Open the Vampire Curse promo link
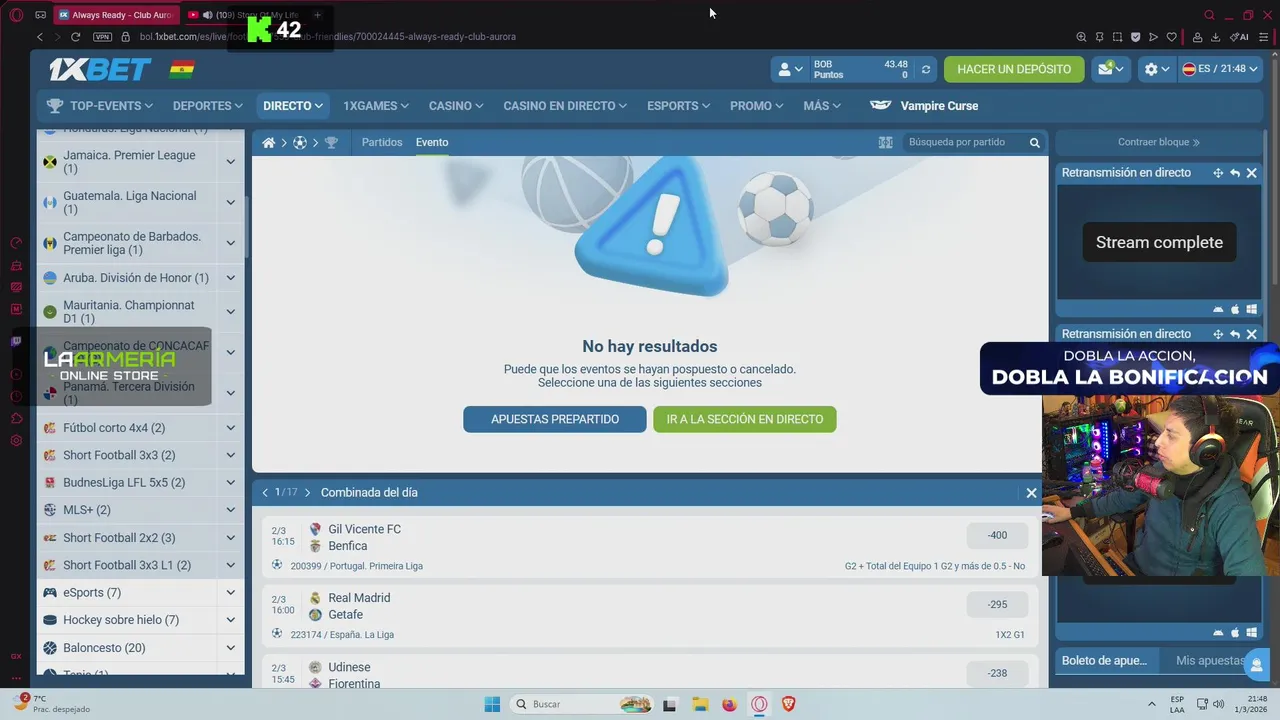Viewport: 1280px width, 720px height. (x=925, y=106)
